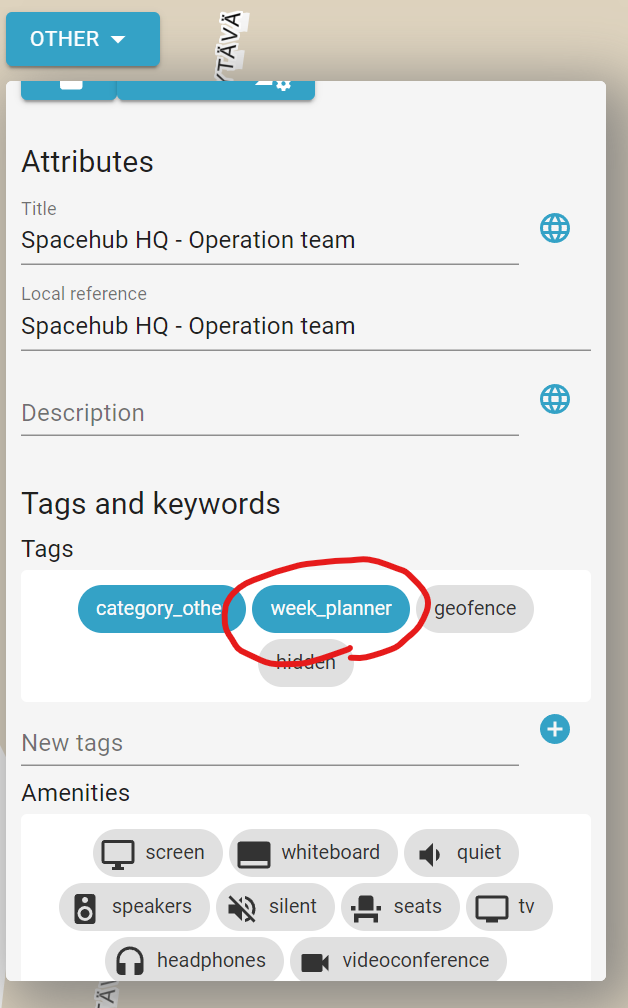Toggle the seats amenity chip
The height and width of the screenshot is (1008, 628).
click(400, 906)
